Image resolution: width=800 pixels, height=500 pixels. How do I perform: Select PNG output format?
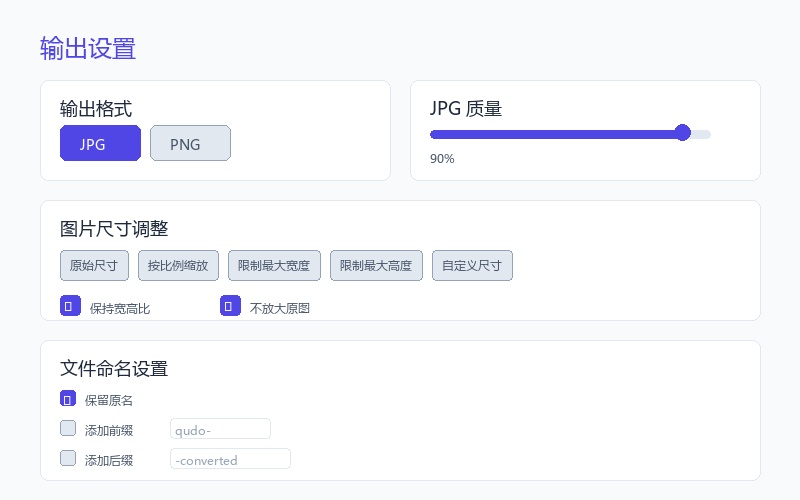190,143
